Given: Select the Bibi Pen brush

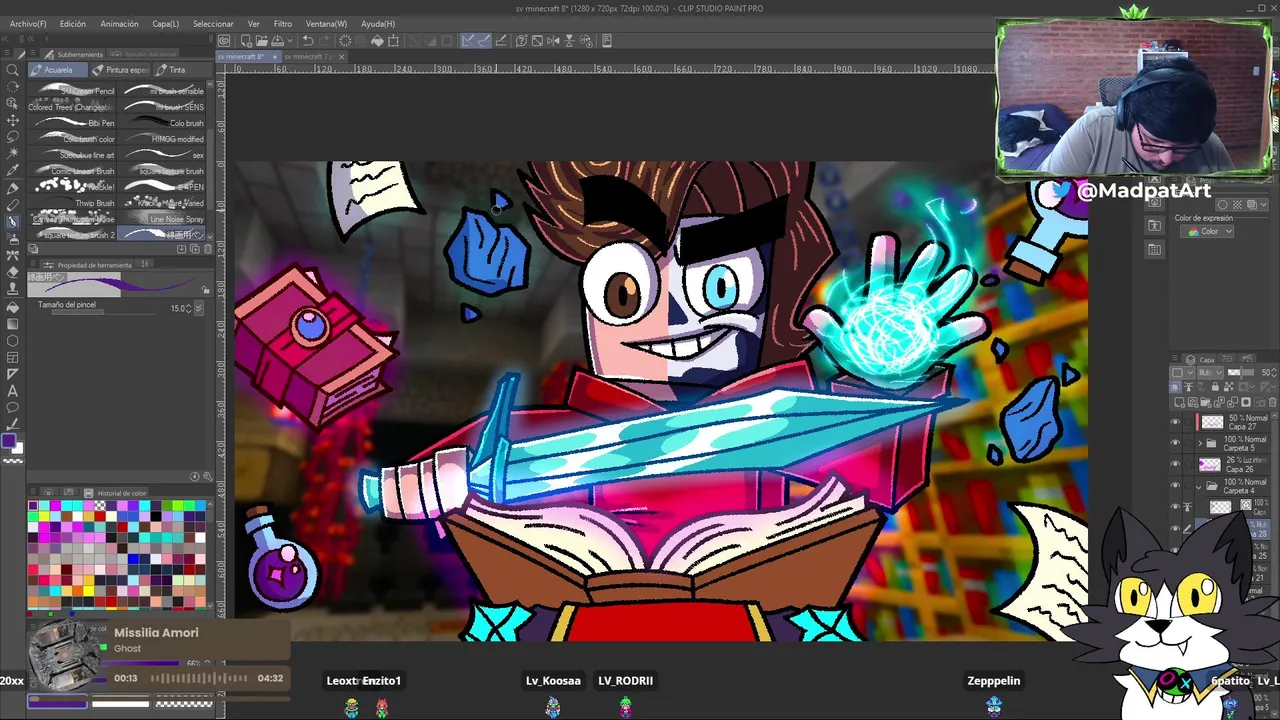Looking at the screenshot, I should point(72,123).
